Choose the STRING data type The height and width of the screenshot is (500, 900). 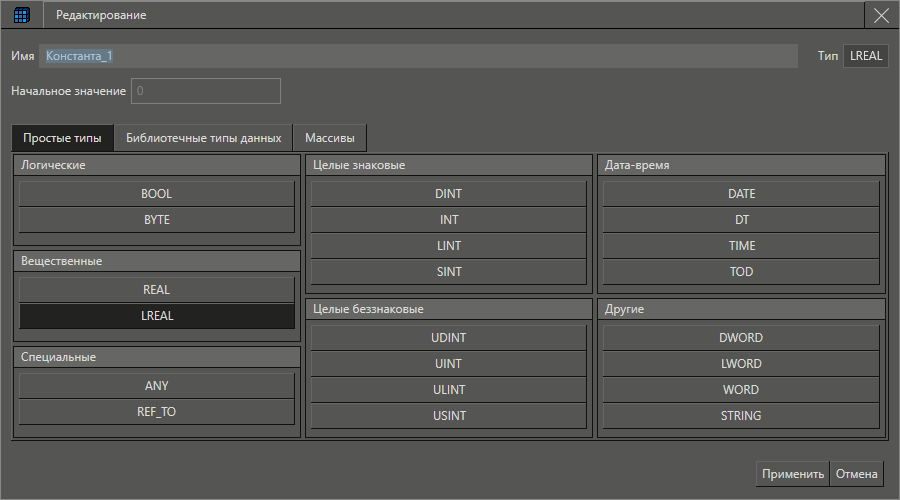click(x=741, y=416)
